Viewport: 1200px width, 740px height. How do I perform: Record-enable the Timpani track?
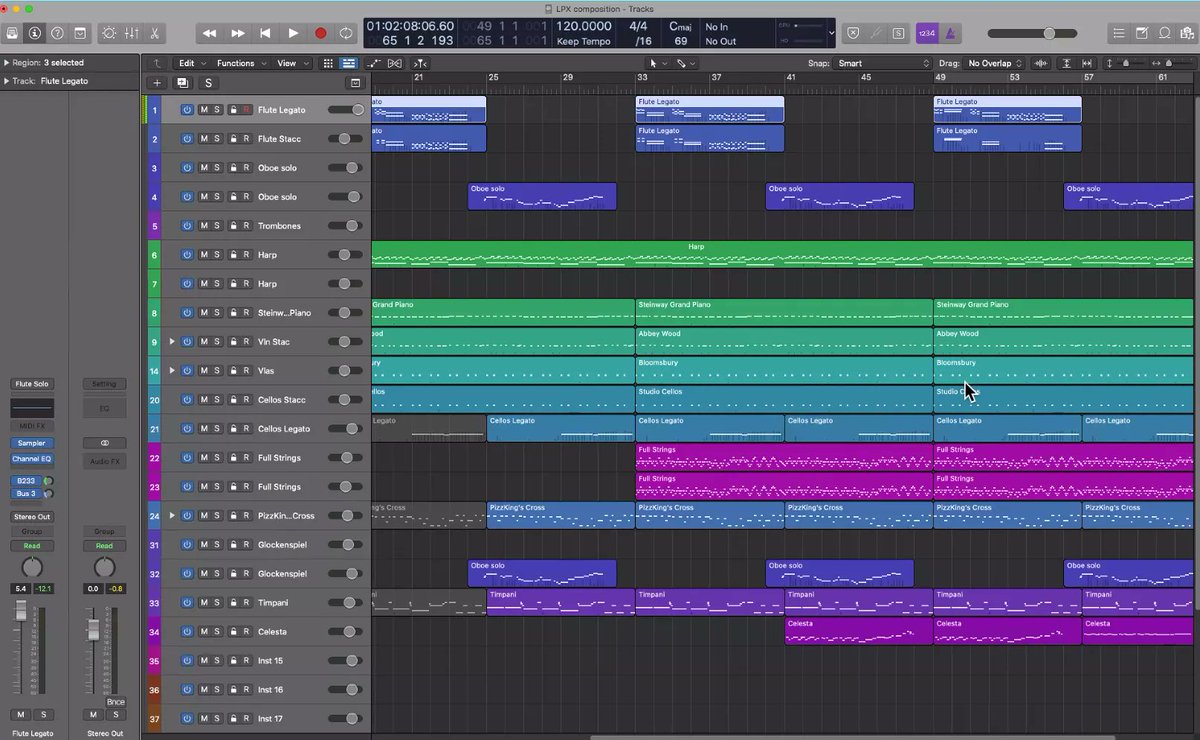point(246,603)
